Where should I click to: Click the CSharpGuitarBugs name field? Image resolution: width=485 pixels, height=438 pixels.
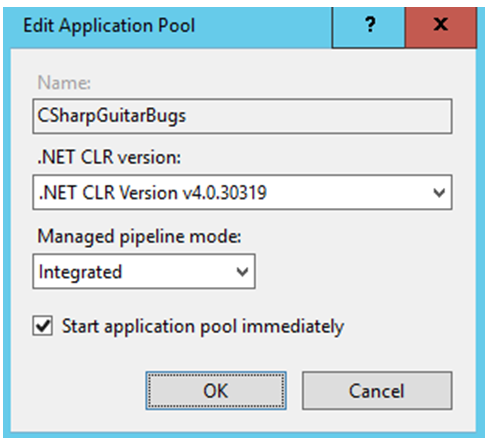(242, 116)
